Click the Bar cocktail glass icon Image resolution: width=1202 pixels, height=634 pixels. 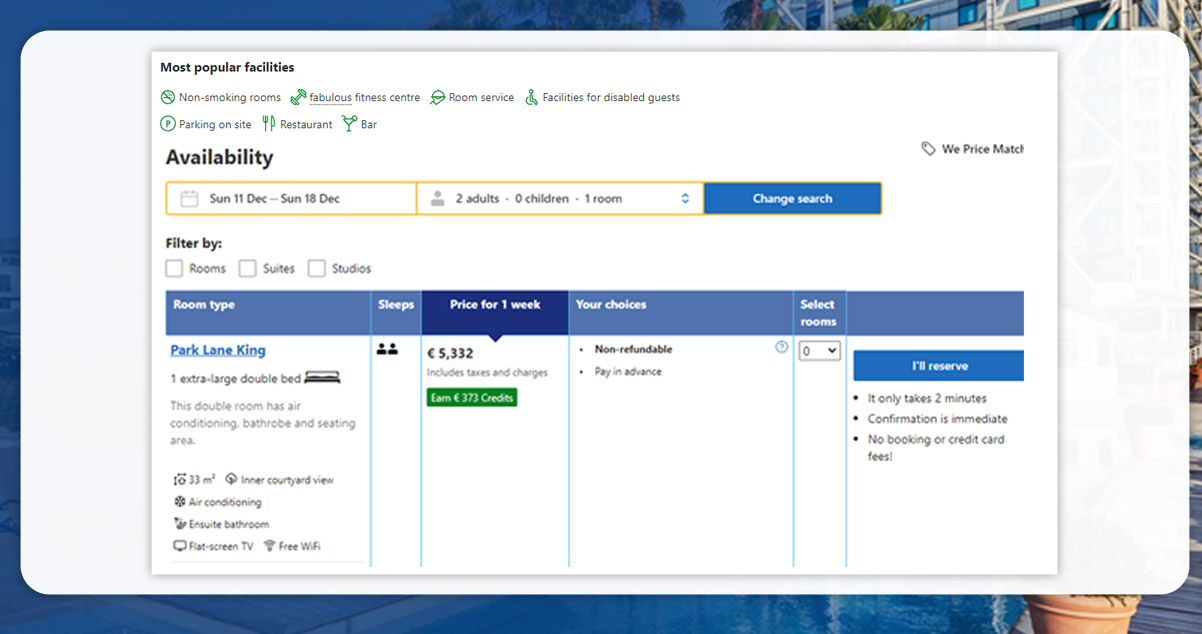tap(349, 124)
